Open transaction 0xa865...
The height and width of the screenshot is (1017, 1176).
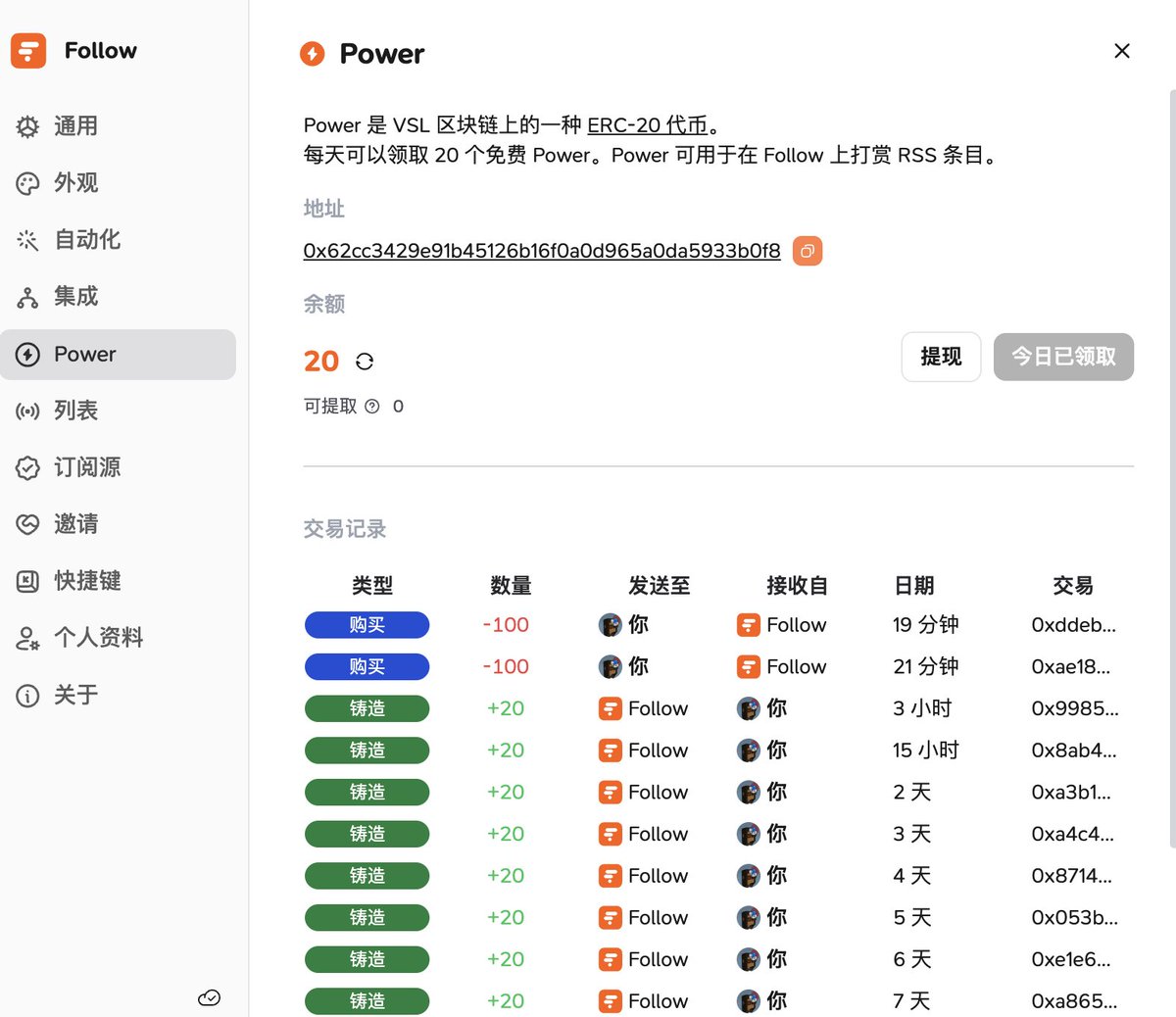point(1073,1001)
